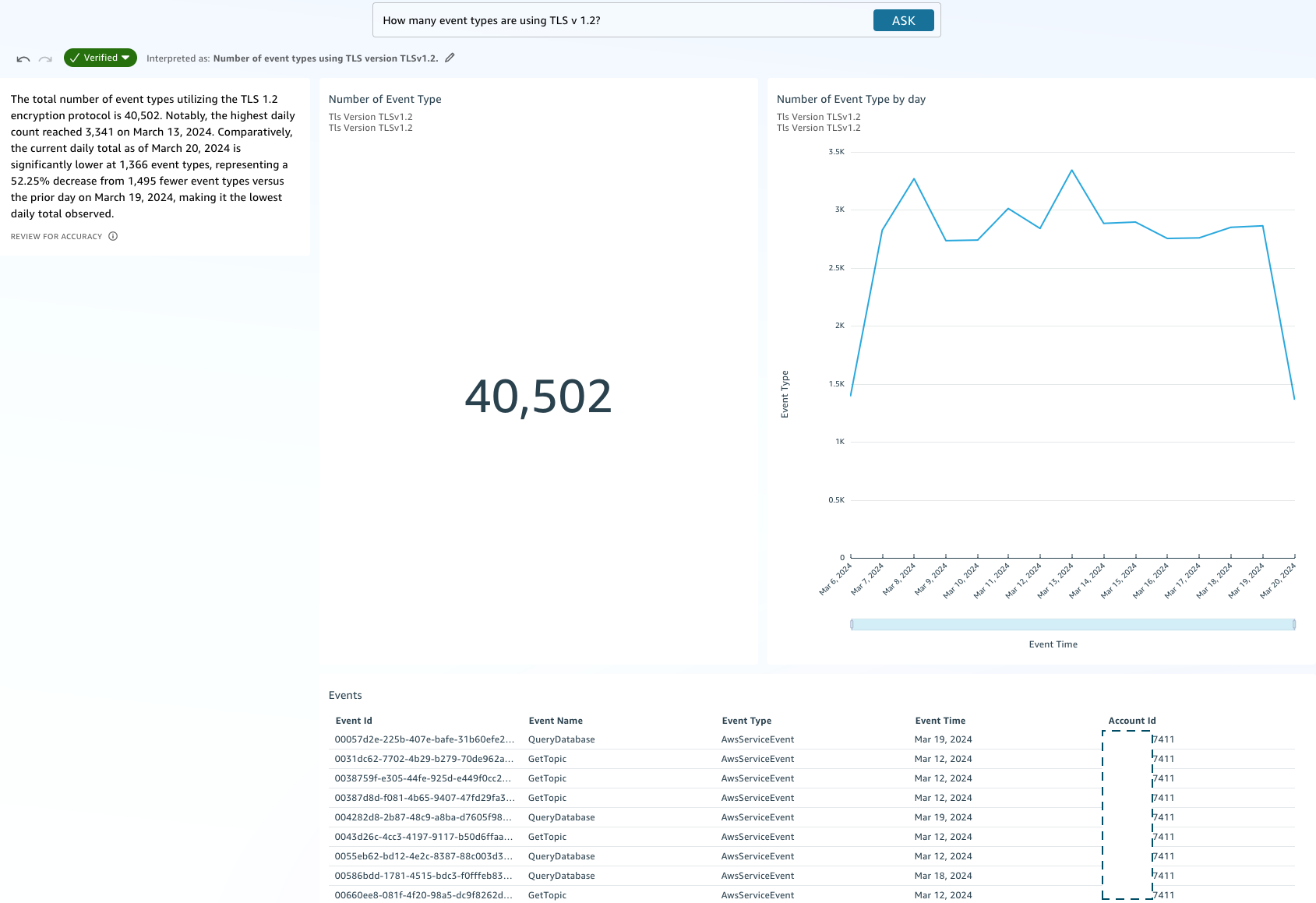Screen dimensions: 1316x903
Task: Click the Mar 6, 2024 x-axis label
Action: click(x=835, y=579)
